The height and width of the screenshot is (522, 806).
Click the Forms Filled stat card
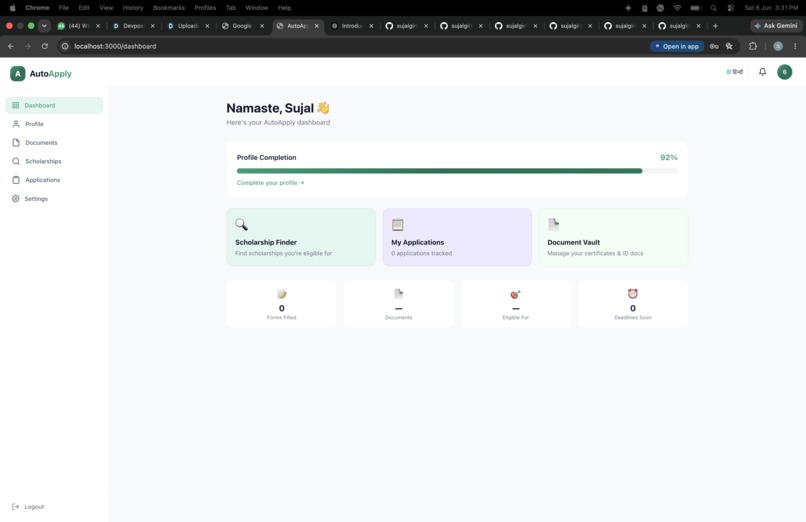pos(281,304)
